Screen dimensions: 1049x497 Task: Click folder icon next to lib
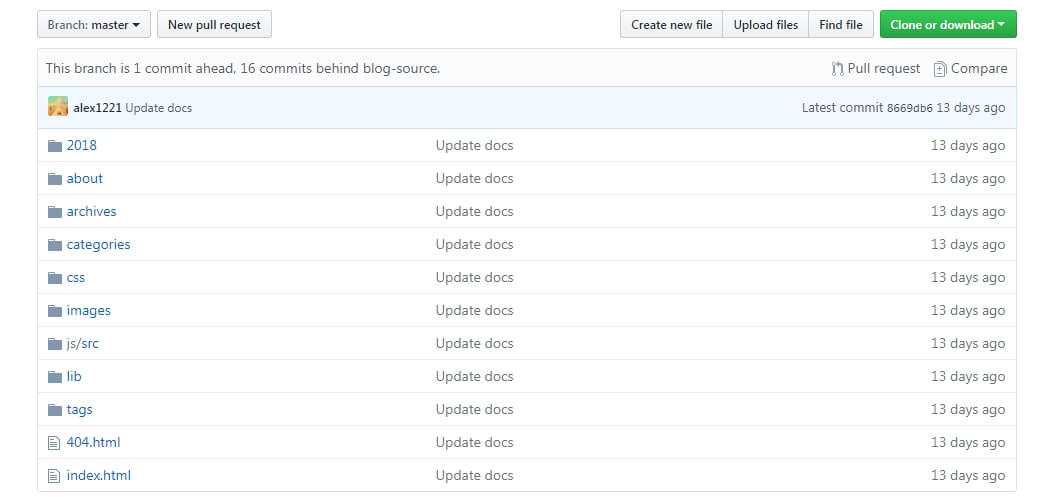(x=55, y=377)
